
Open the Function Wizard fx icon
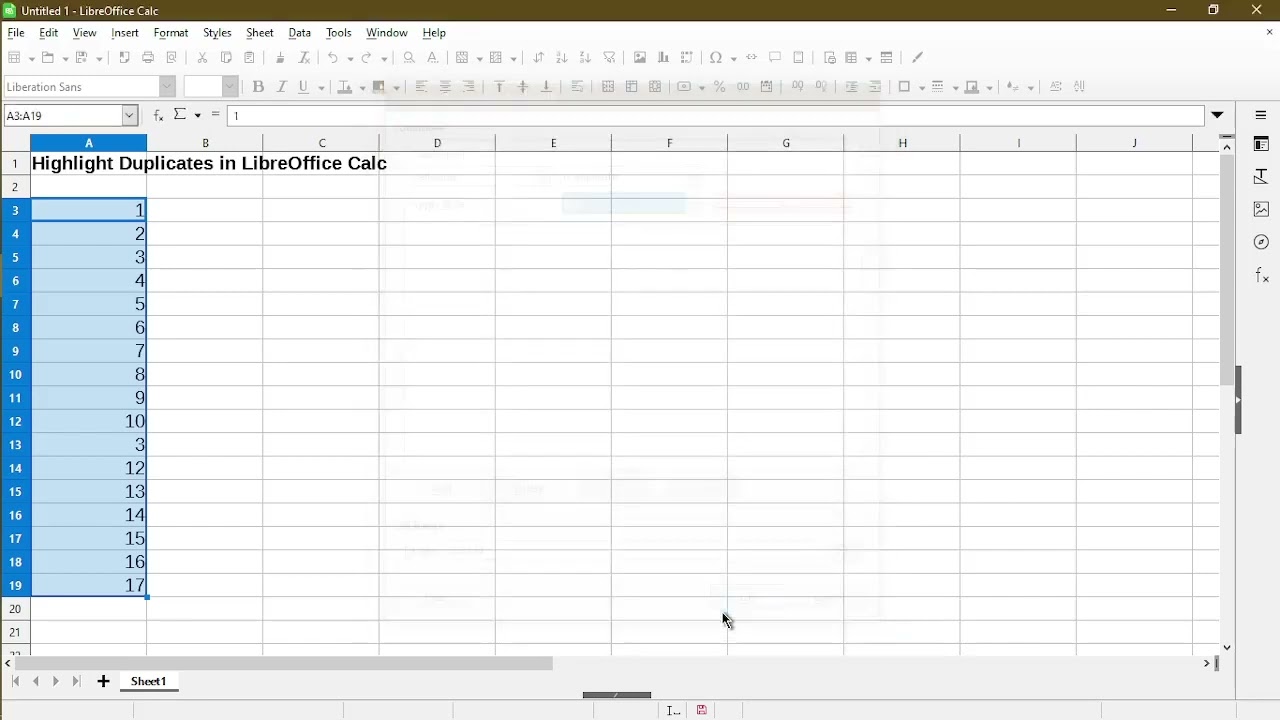tap(157, 115)
